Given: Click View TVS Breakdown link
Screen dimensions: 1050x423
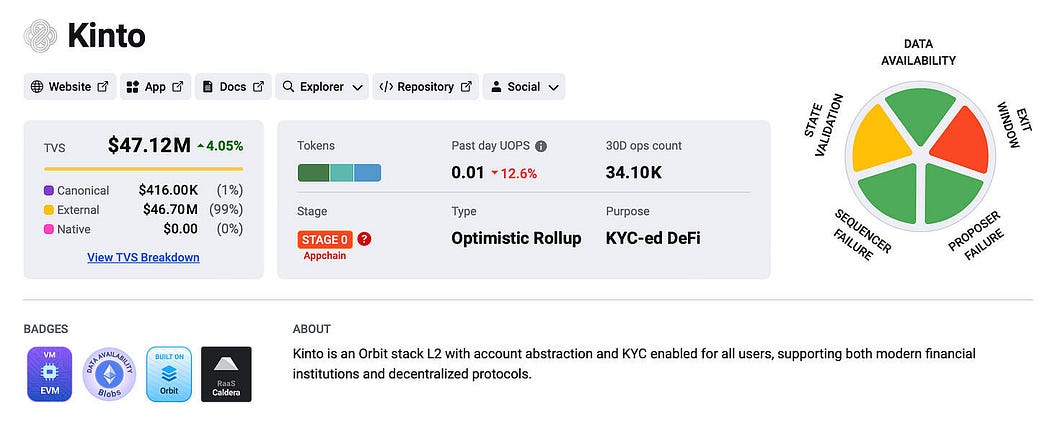Looking at the screenshot, I should (x=143, y=257).
